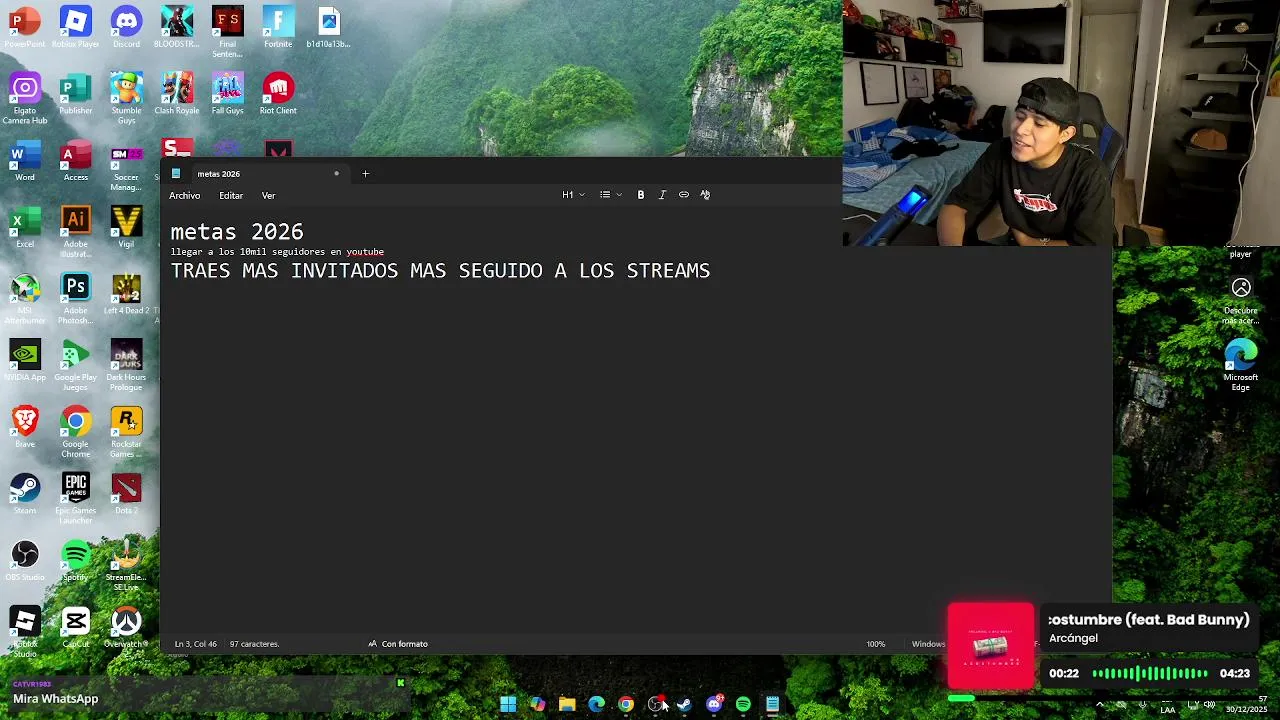Open the Fortnite desktop shortcut
Image resolution: width=1280 pixels, height=720 pixels.
pos(278,27)
